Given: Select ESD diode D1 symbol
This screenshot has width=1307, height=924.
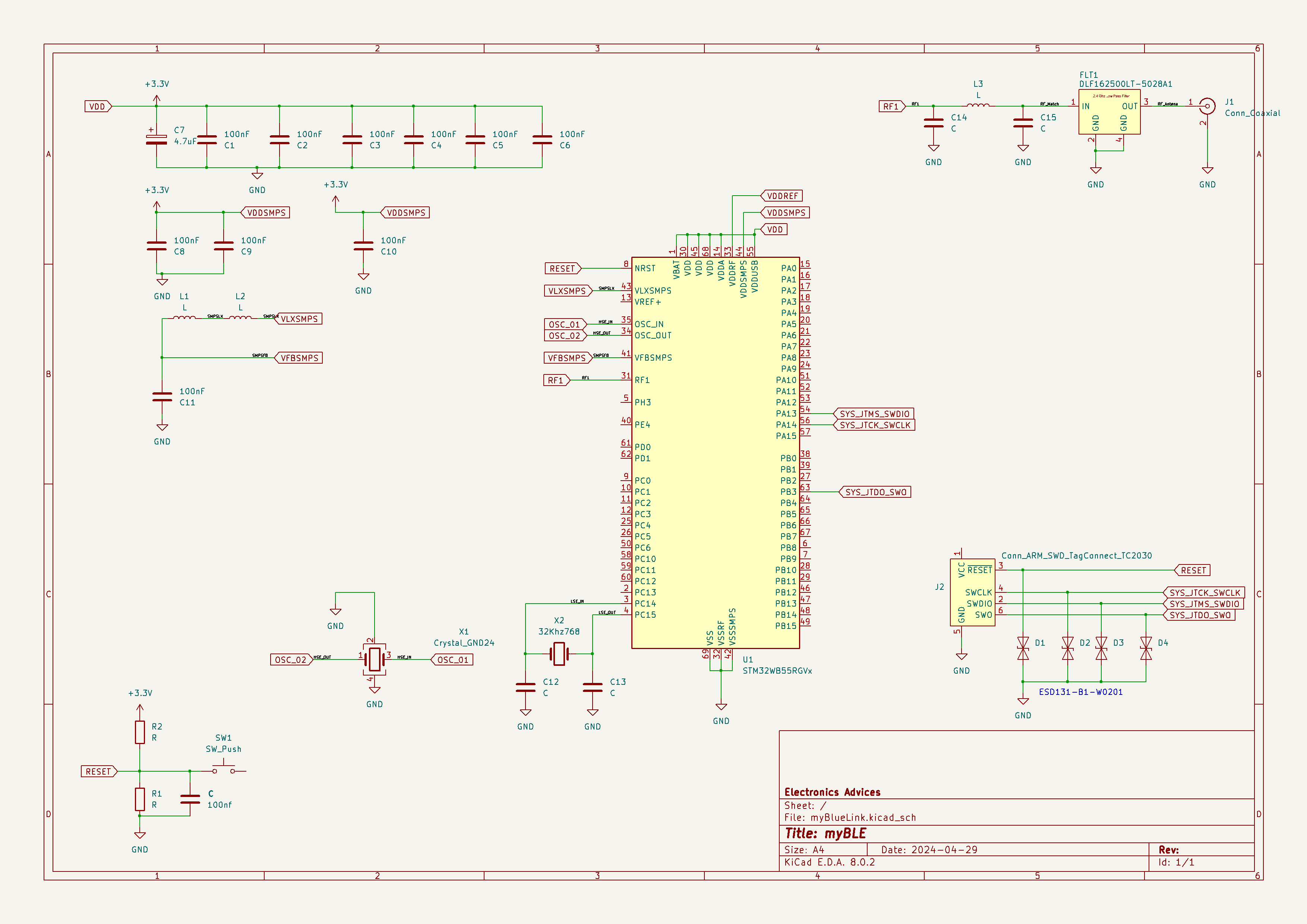Looking at the screenshot, I should coord(1023,648).
